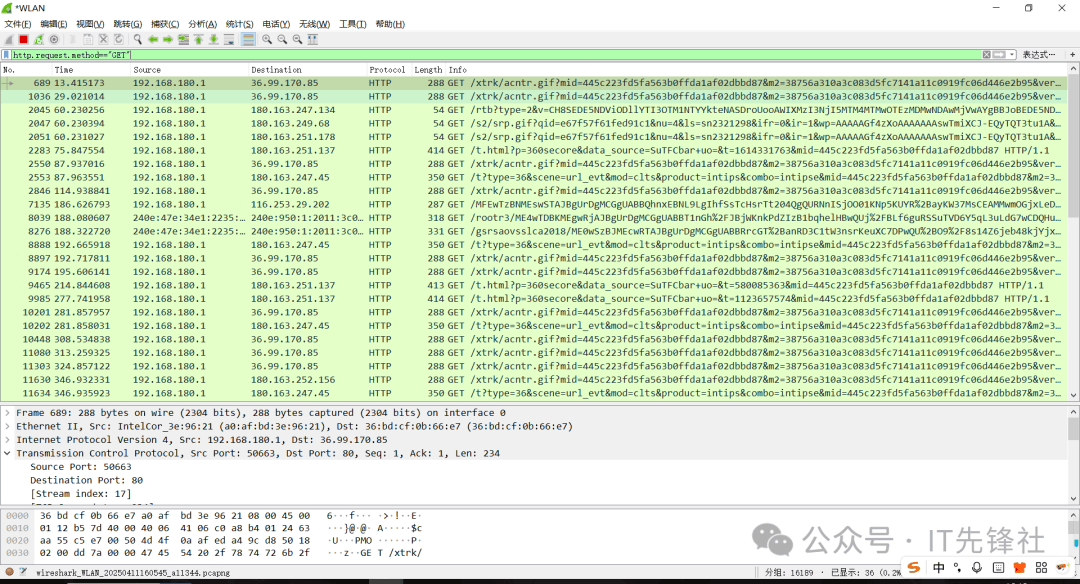Click the Sogou microphone voice input icon

tap(977, 568)
